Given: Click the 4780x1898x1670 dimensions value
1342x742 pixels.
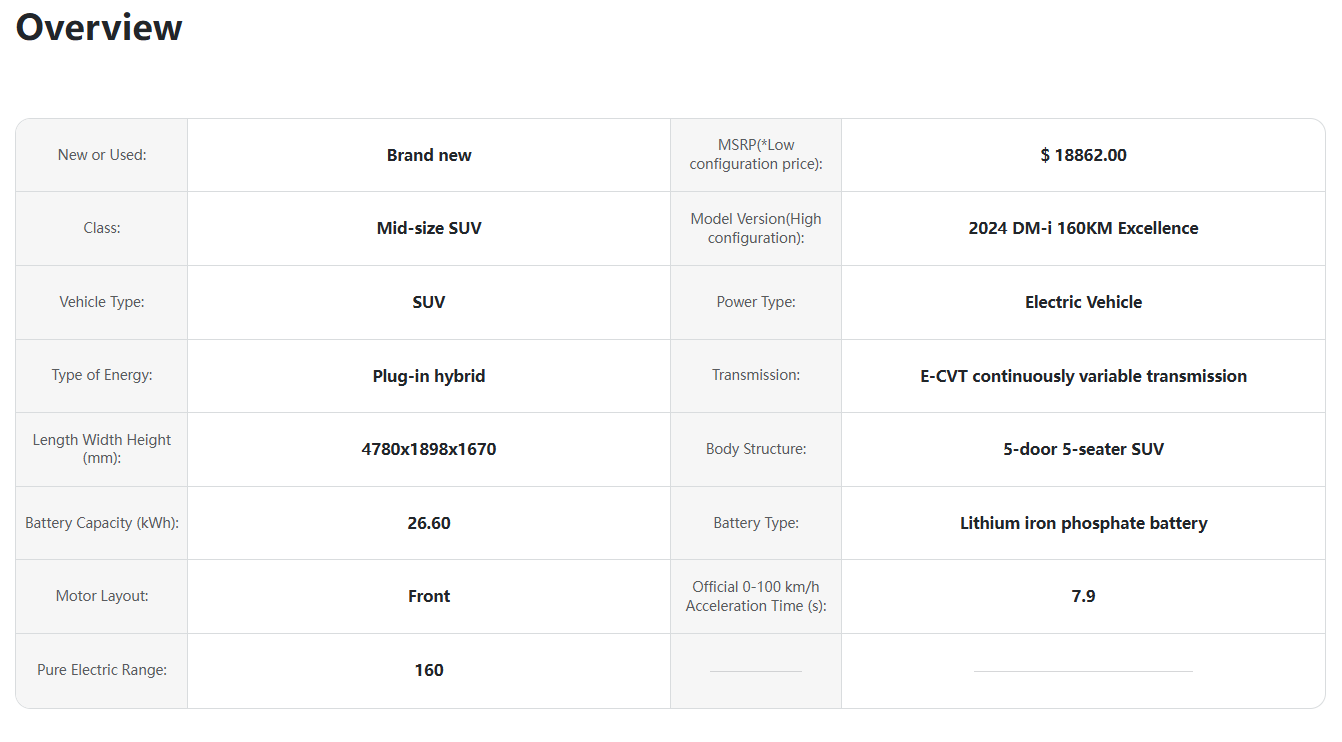Looking at the screenshot, I should pos(429,449).
